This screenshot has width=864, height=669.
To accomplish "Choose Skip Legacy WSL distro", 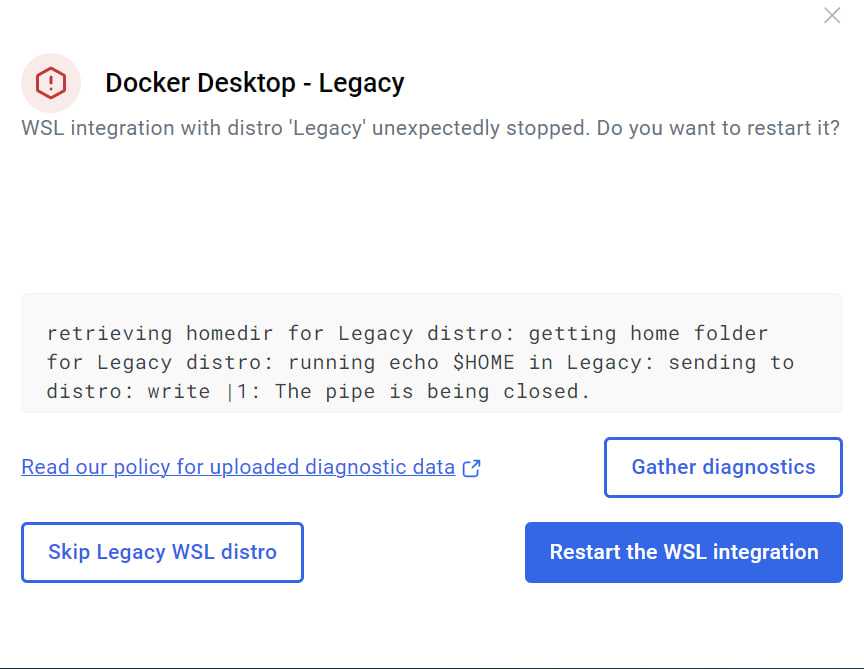I will click(x=162, y=552).
